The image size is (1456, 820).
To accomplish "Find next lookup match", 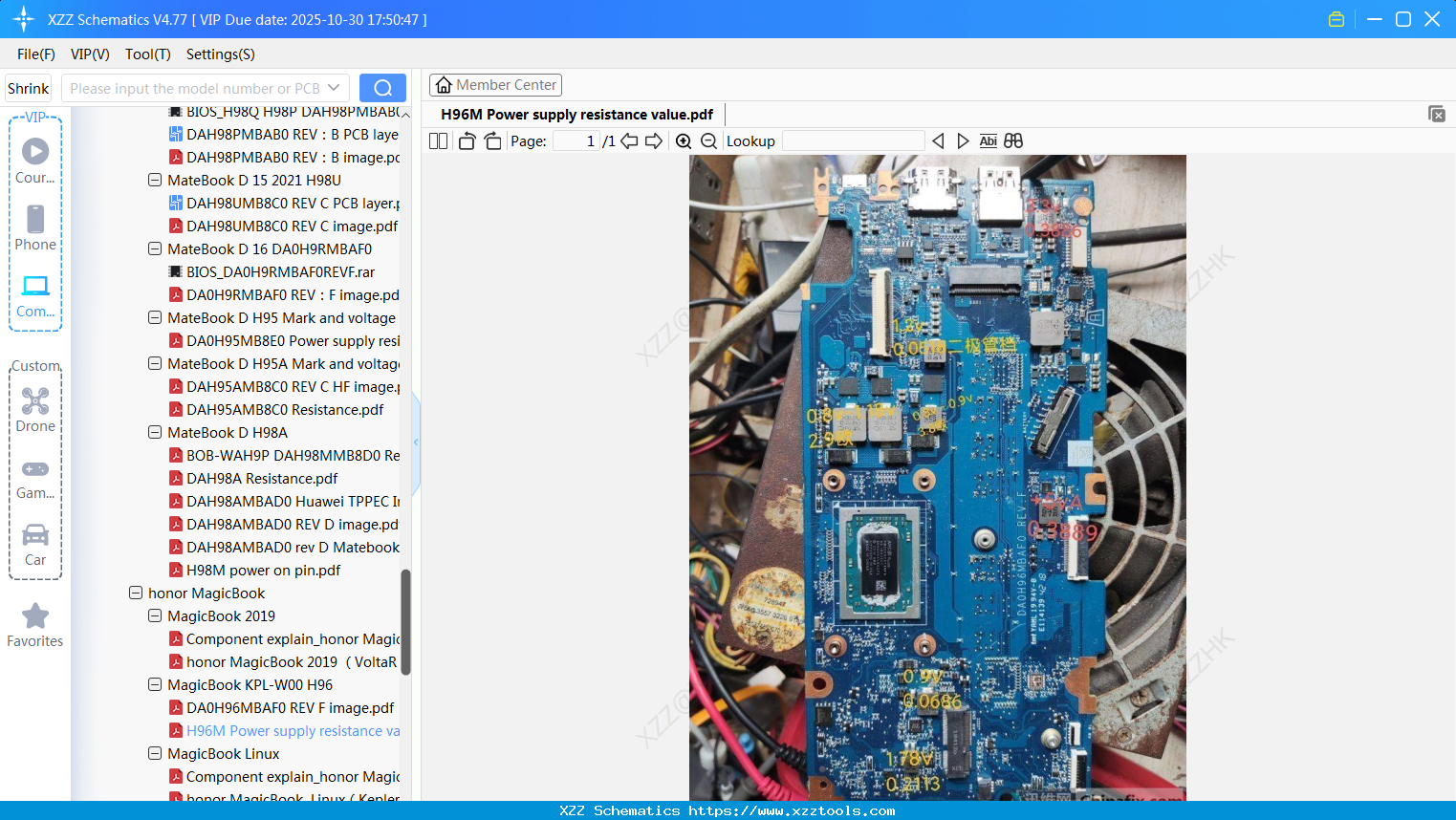I will tap(963, 140).
